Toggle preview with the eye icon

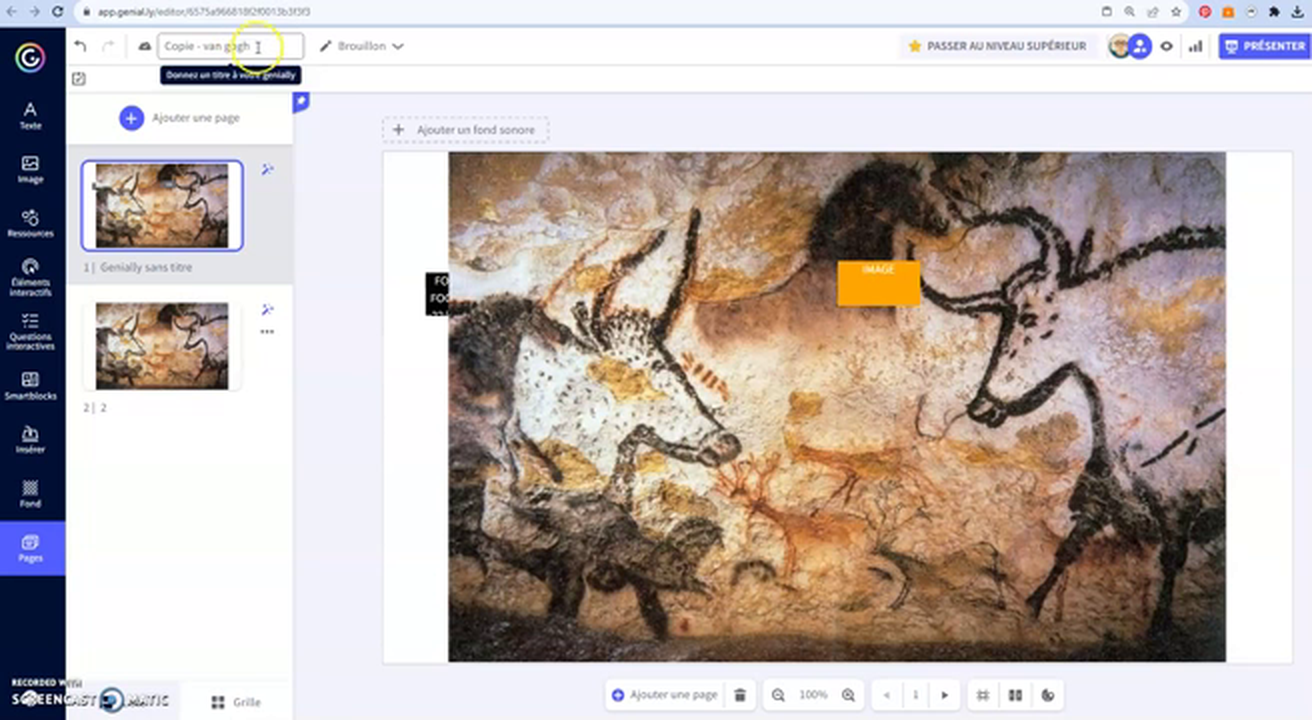1166,46
